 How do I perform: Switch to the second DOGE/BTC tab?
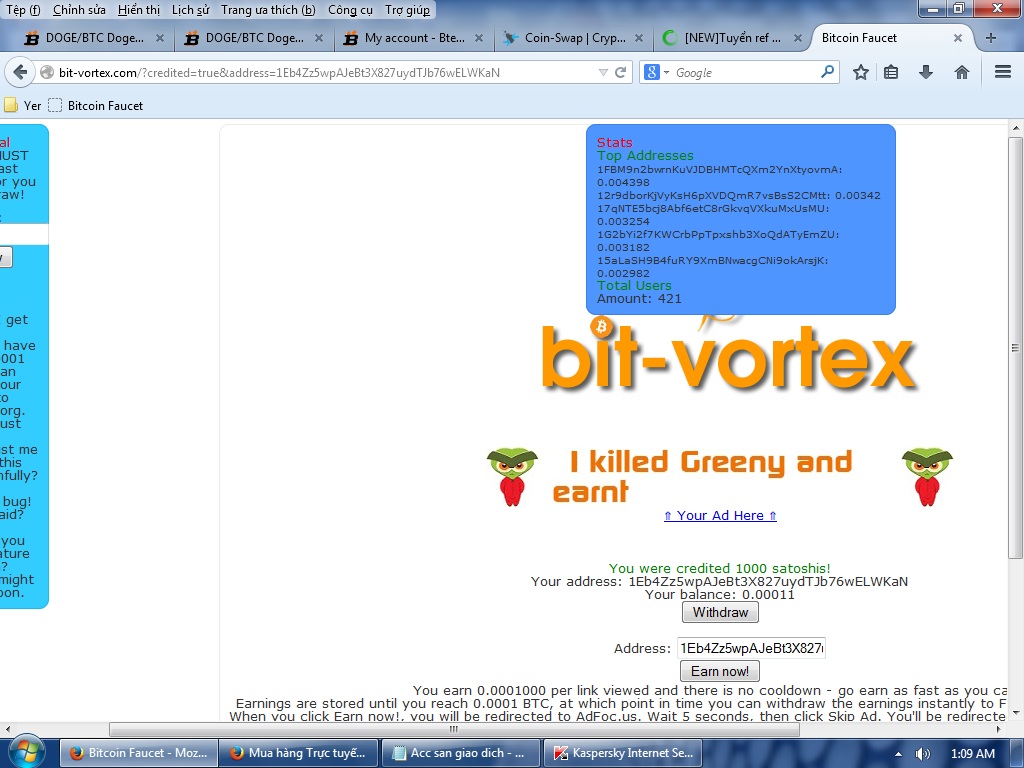[253, 38]
